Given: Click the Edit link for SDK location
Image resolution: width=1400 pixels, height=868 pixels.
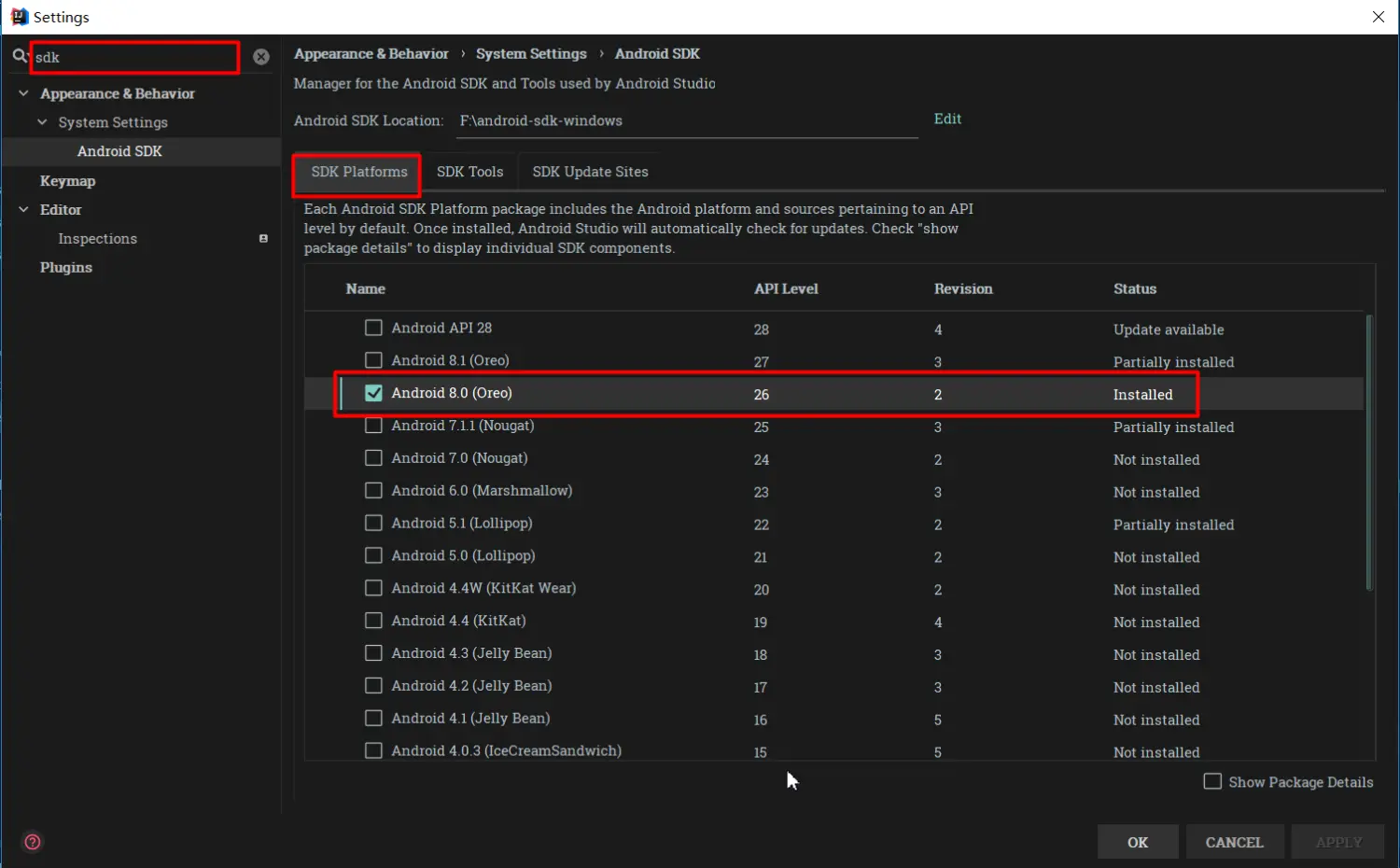Looking at the screenshot, I should click(x=947, y=119).
